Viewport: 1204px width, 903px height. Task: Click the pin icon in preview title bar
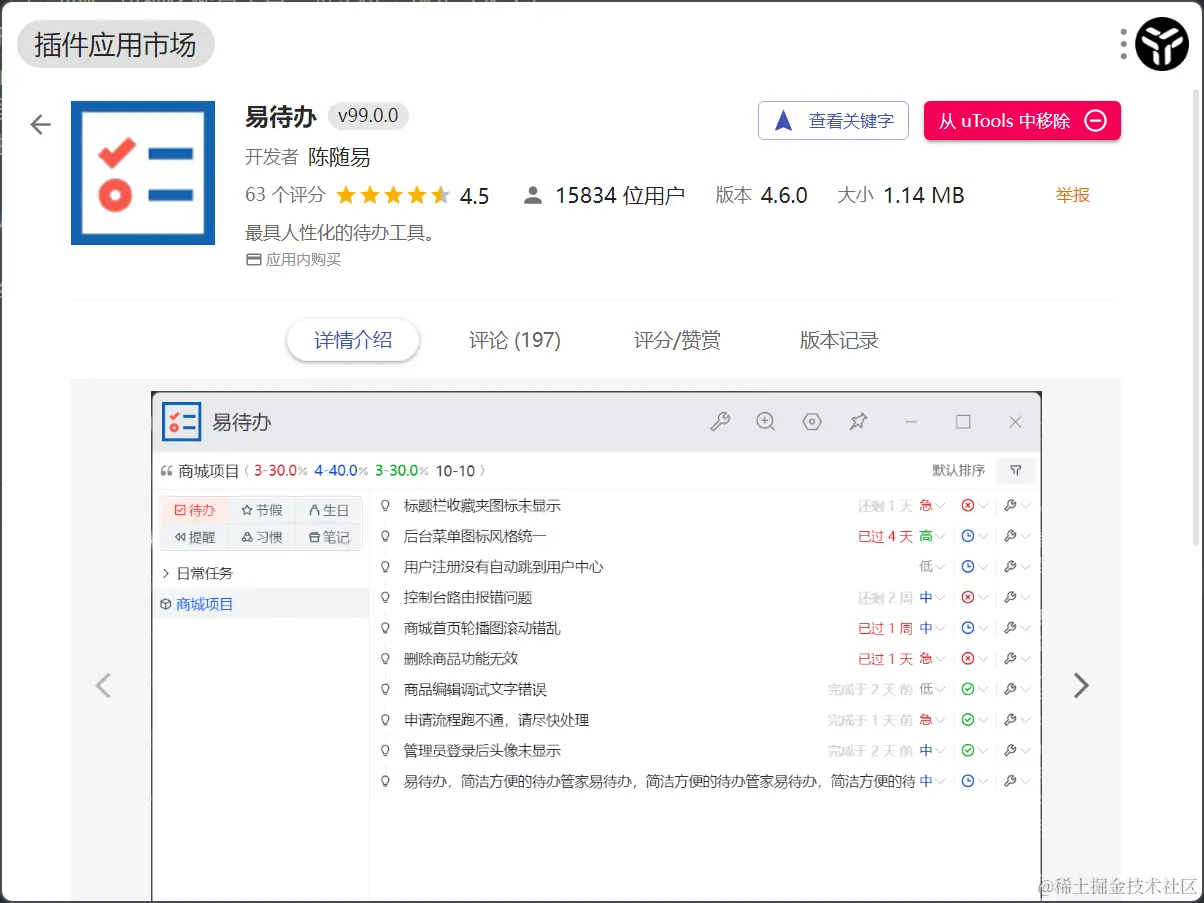coord(858,422)
